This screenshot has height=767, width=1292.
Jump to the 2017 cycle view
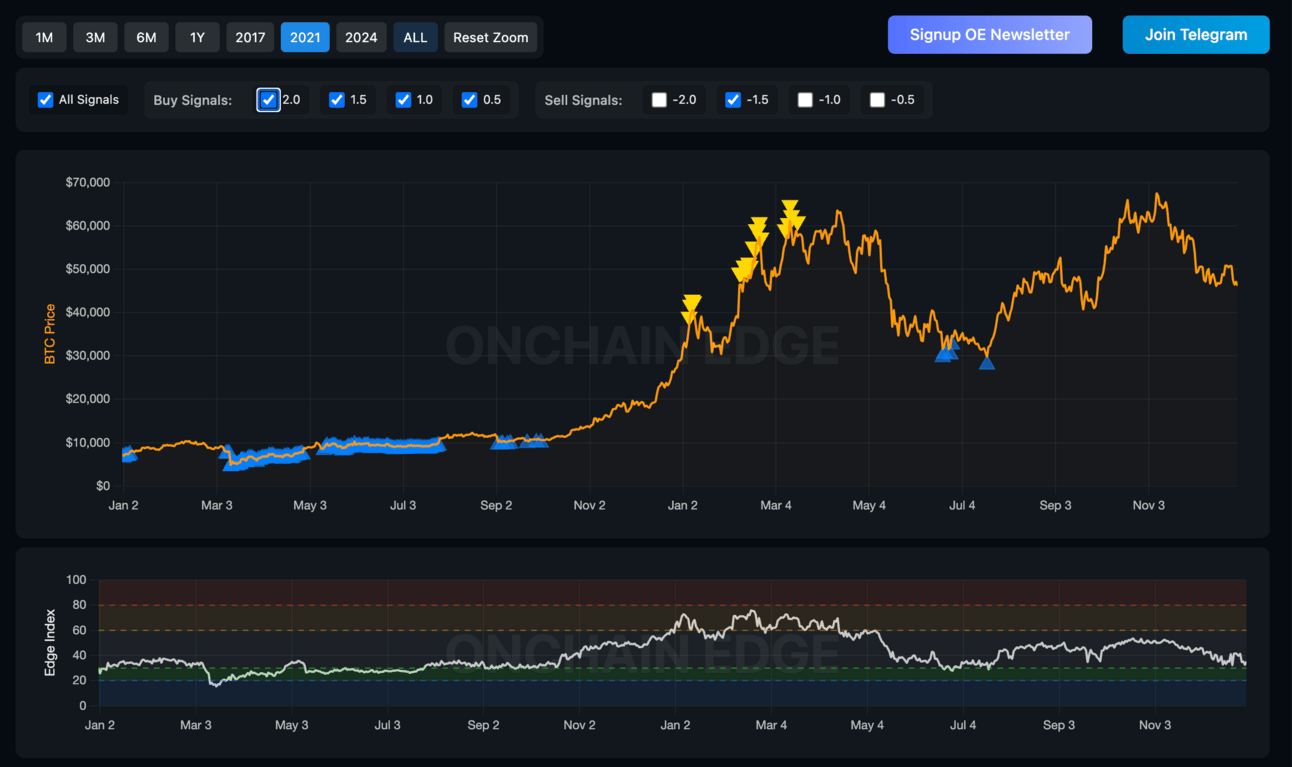click(250, 37)
